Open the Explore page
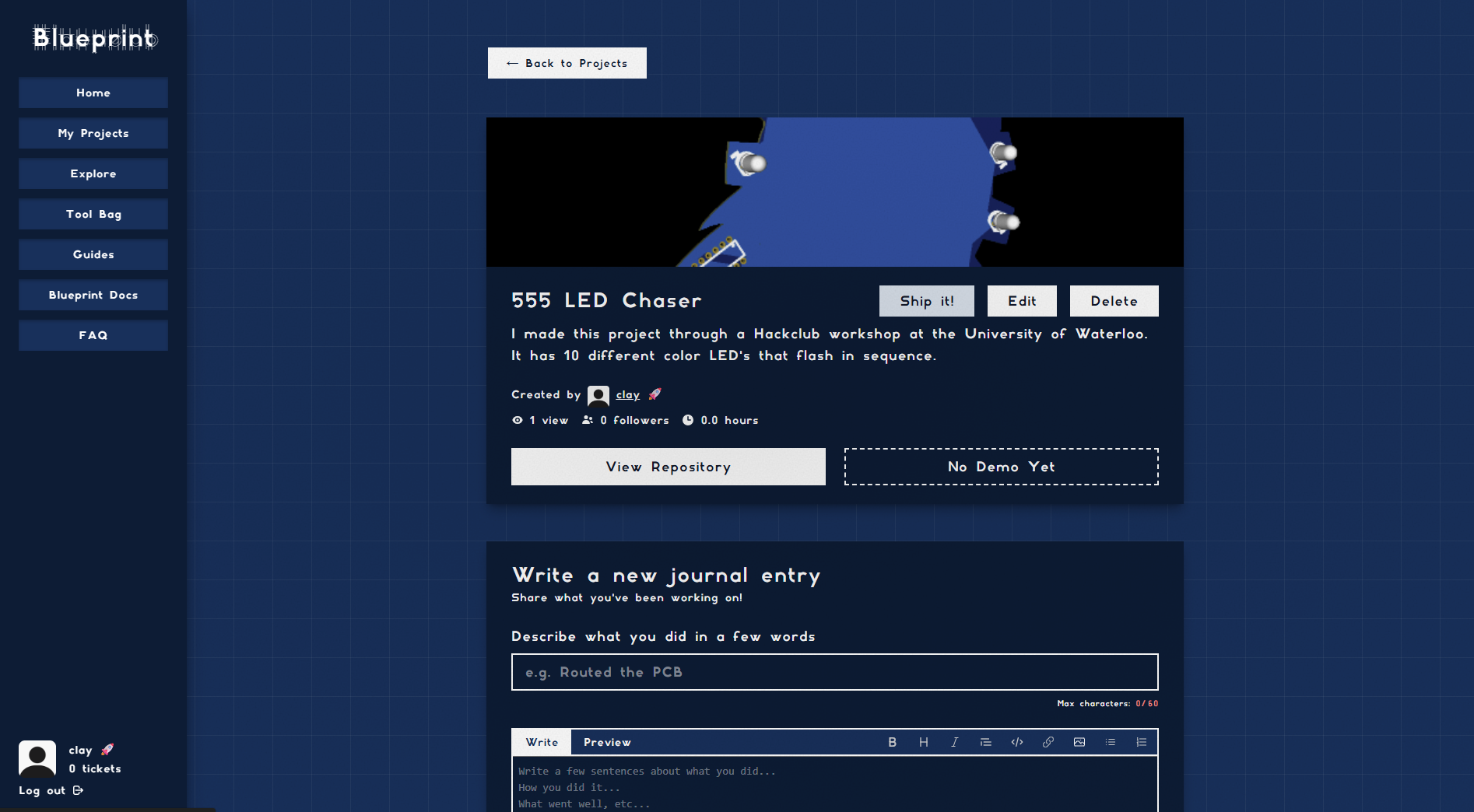This screenshot has height=812, width=1474. pyautogui.click(x=93, y=173)
